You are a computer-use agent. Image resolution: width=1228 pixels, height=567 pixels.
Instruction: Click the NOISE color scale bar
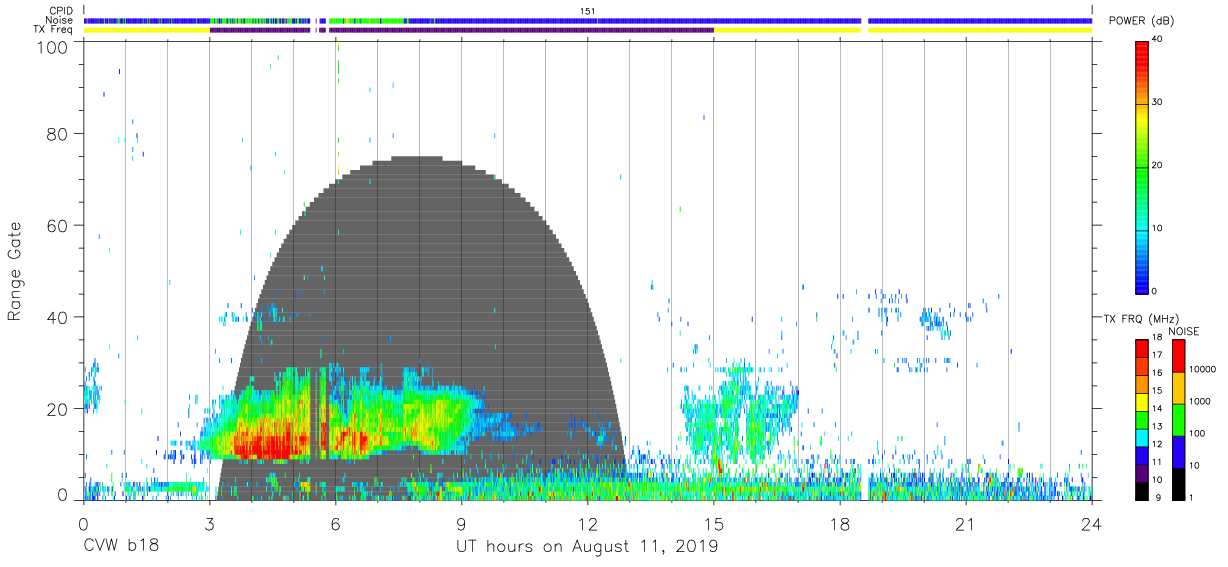click(x=1179, y=420)
